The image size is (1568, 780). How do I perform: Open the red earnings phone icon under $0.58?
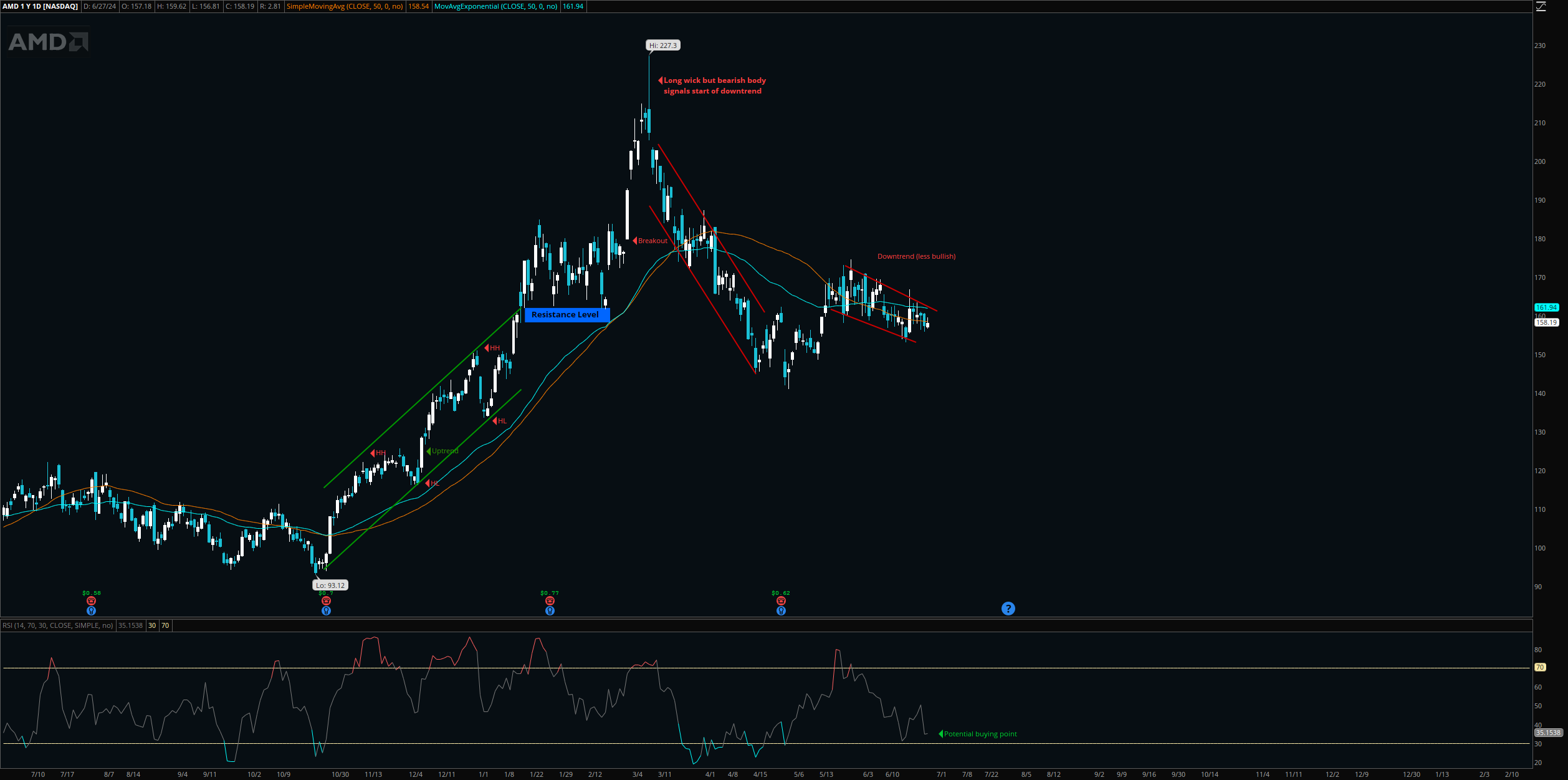(91, 601)
